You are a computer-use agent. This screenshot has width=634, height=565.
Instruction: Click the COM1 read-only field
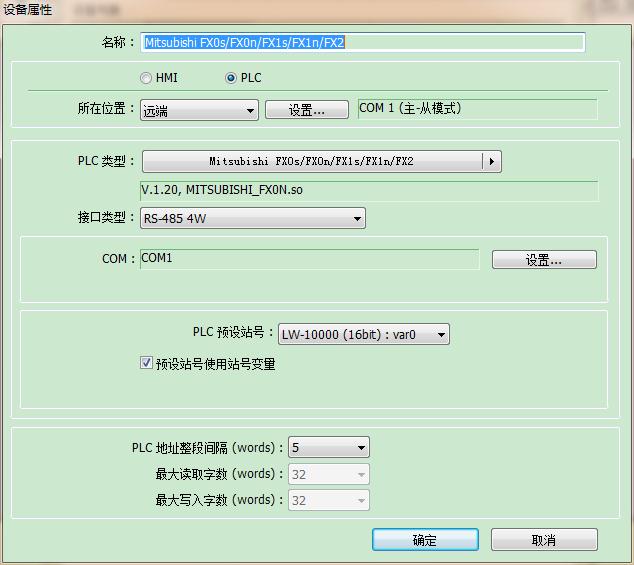[x=309, y=259]
